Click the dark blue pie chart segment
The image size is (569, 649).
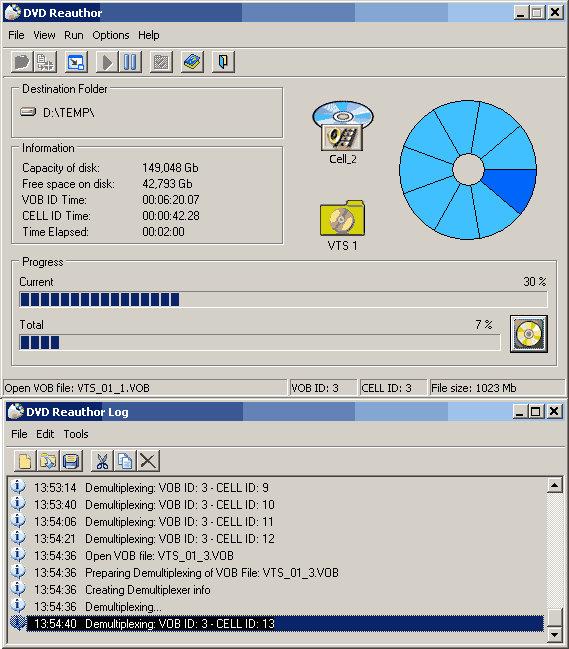(510, 189)
